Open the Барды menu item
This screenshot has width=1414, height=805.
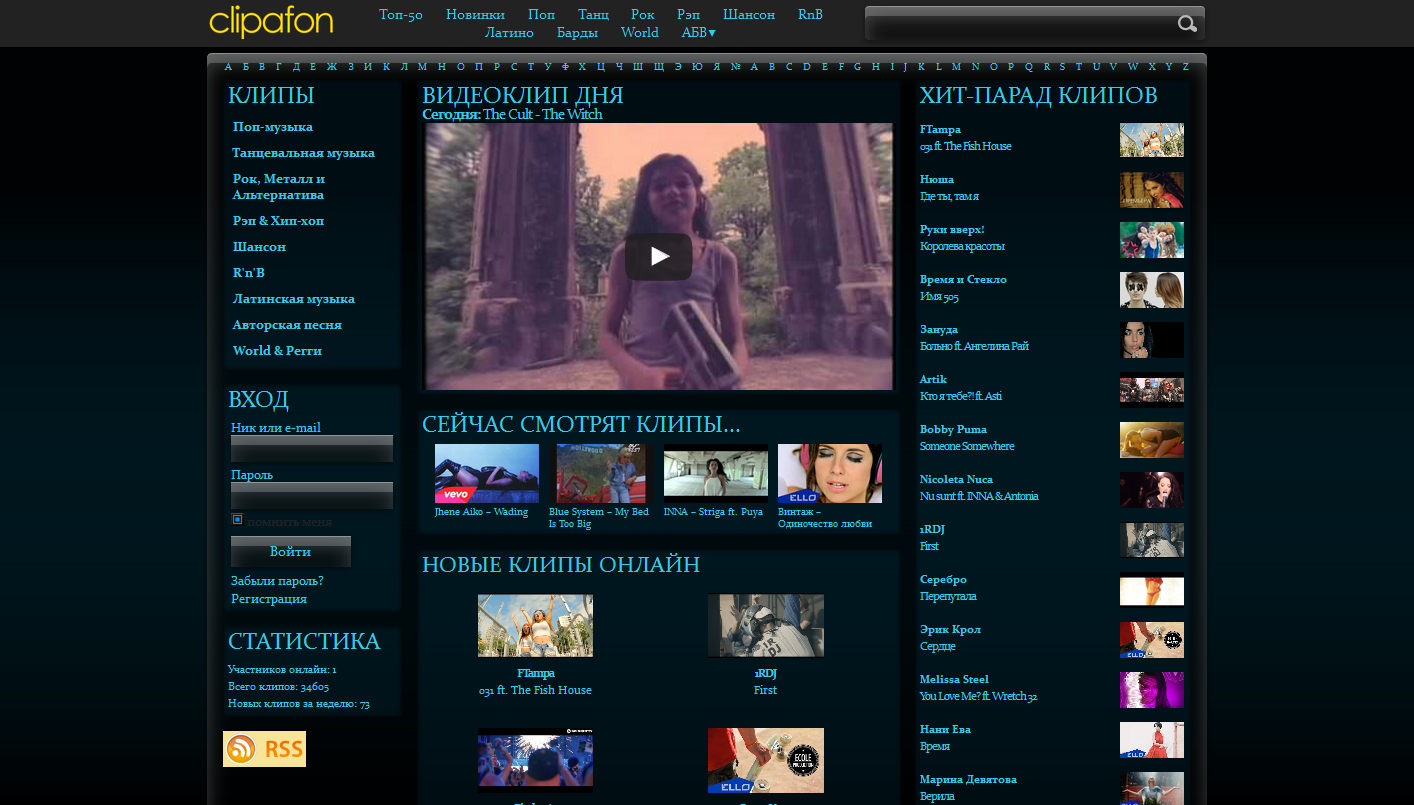pos(577,32)
